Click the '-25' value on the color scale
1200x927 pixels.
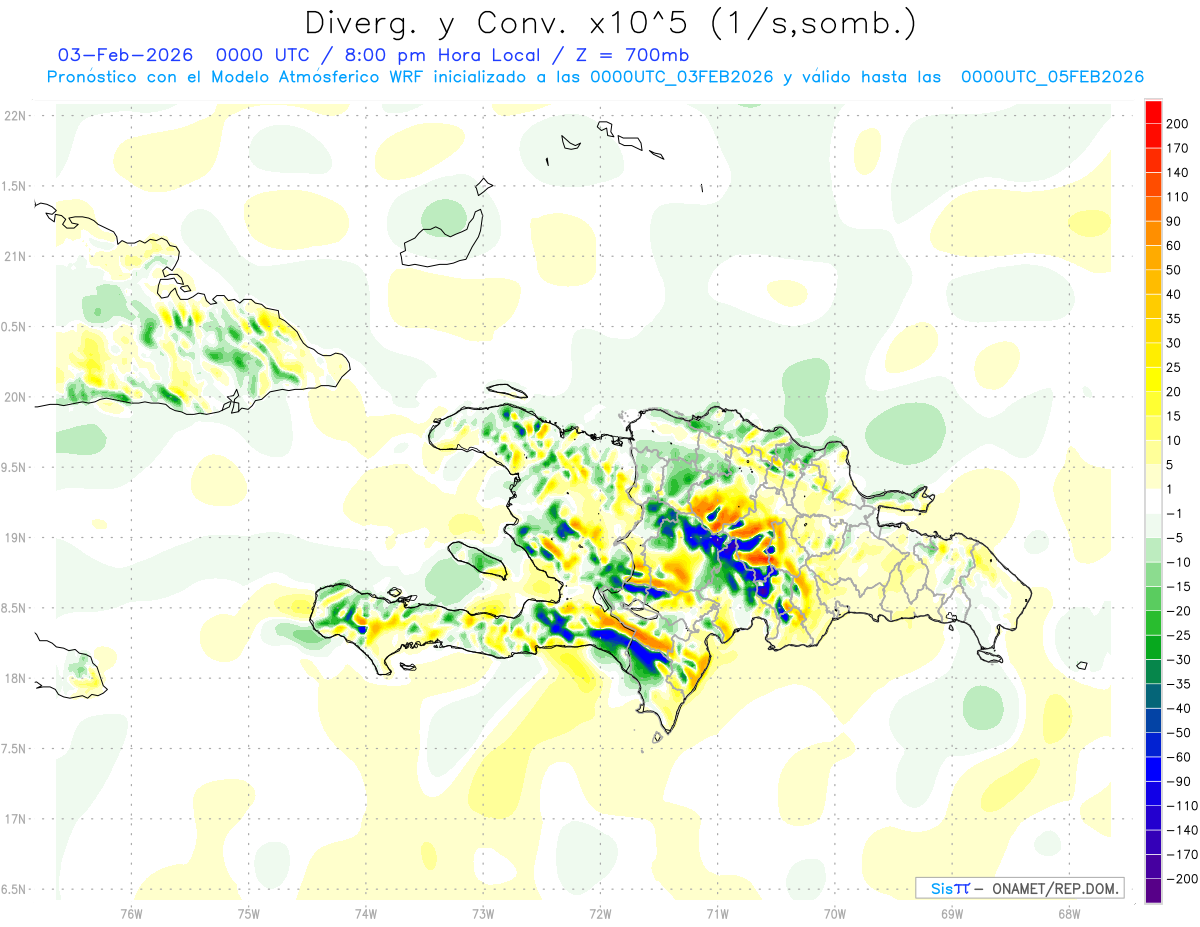point(1180,635)
